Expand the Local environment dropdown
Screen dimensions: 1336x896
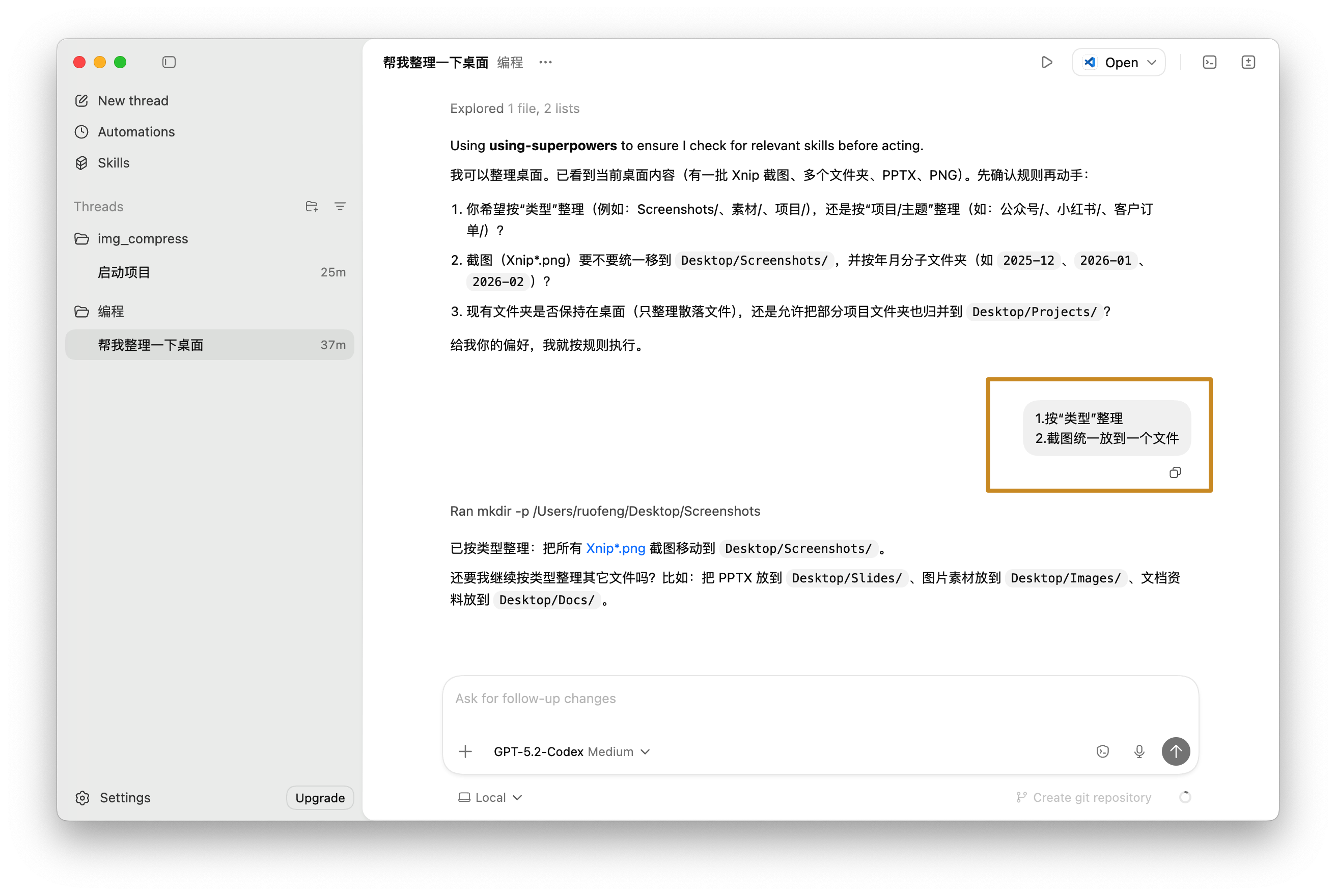click(x=490, y=797)
